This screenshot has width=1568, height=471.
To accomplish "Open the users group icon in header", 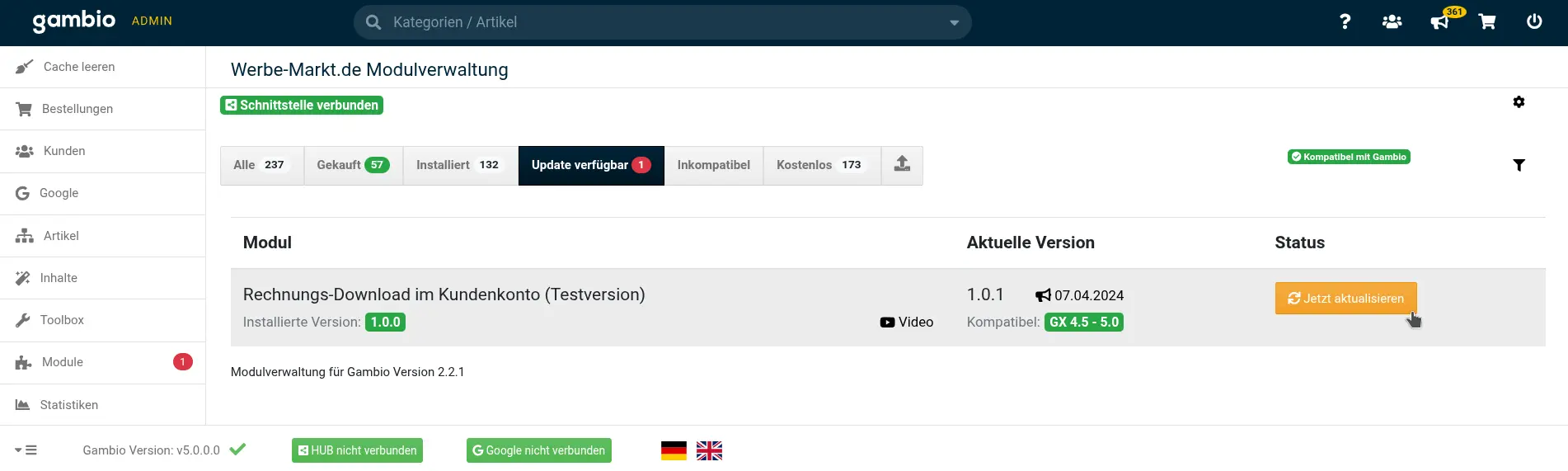I will point(1392,21).
